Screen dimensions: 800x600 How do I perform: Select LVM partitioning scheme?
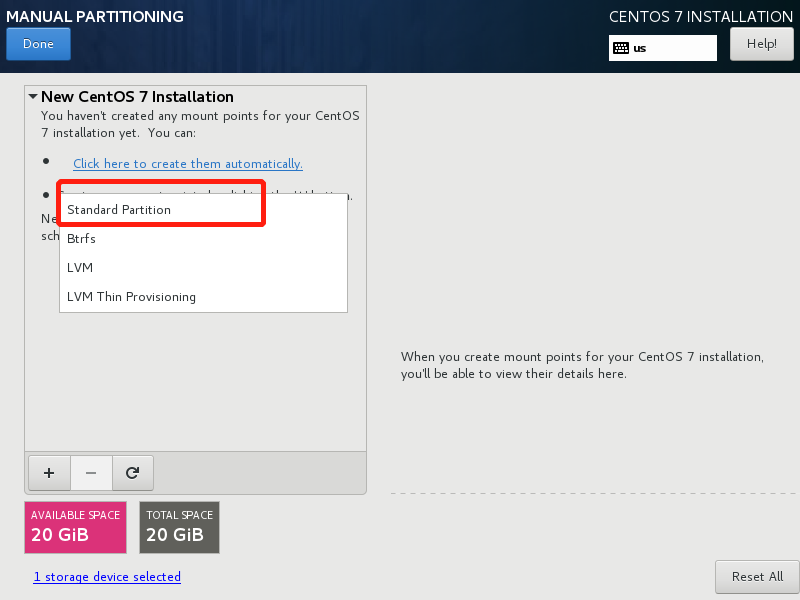(203, 268)
